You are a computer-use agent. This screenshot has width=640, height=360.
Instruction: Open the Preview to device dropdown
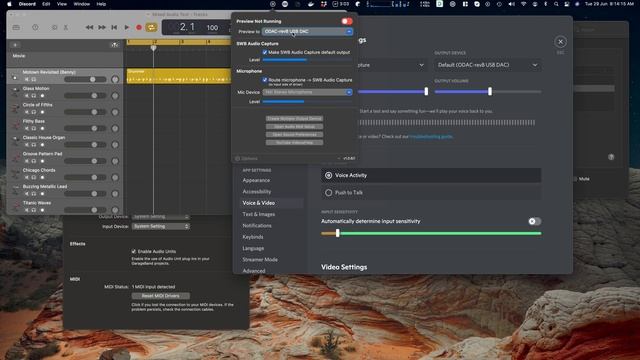click(307, 31)
